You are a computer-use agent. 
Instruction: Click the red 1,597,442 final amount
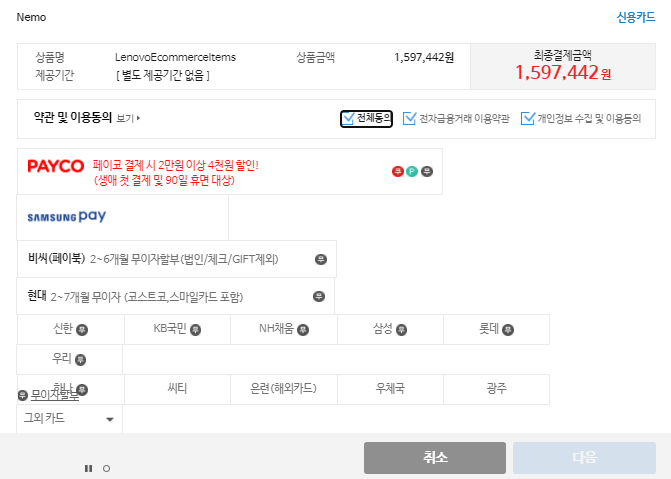click(557, 73)
